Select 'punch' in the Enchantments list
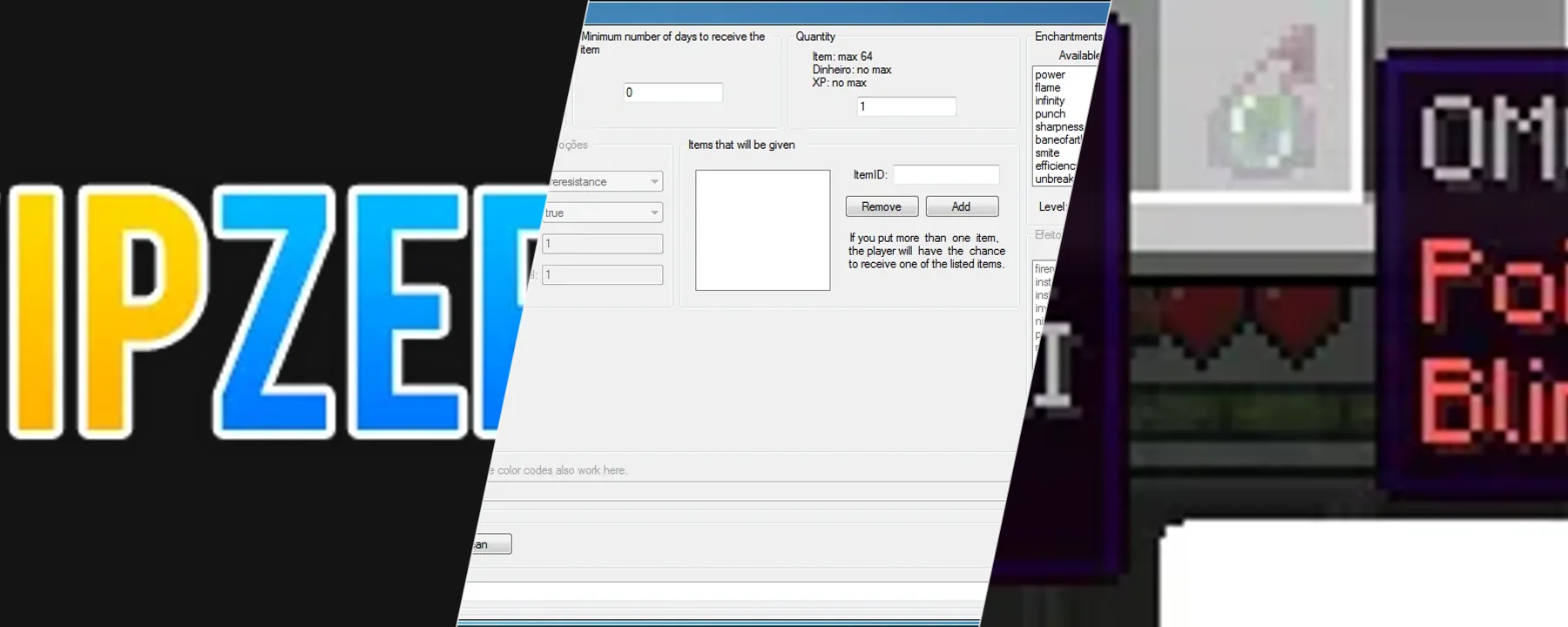Image resolution: width=1568 pixels, height=627 pixels. pyautogui.click(x=1050, y=114)
